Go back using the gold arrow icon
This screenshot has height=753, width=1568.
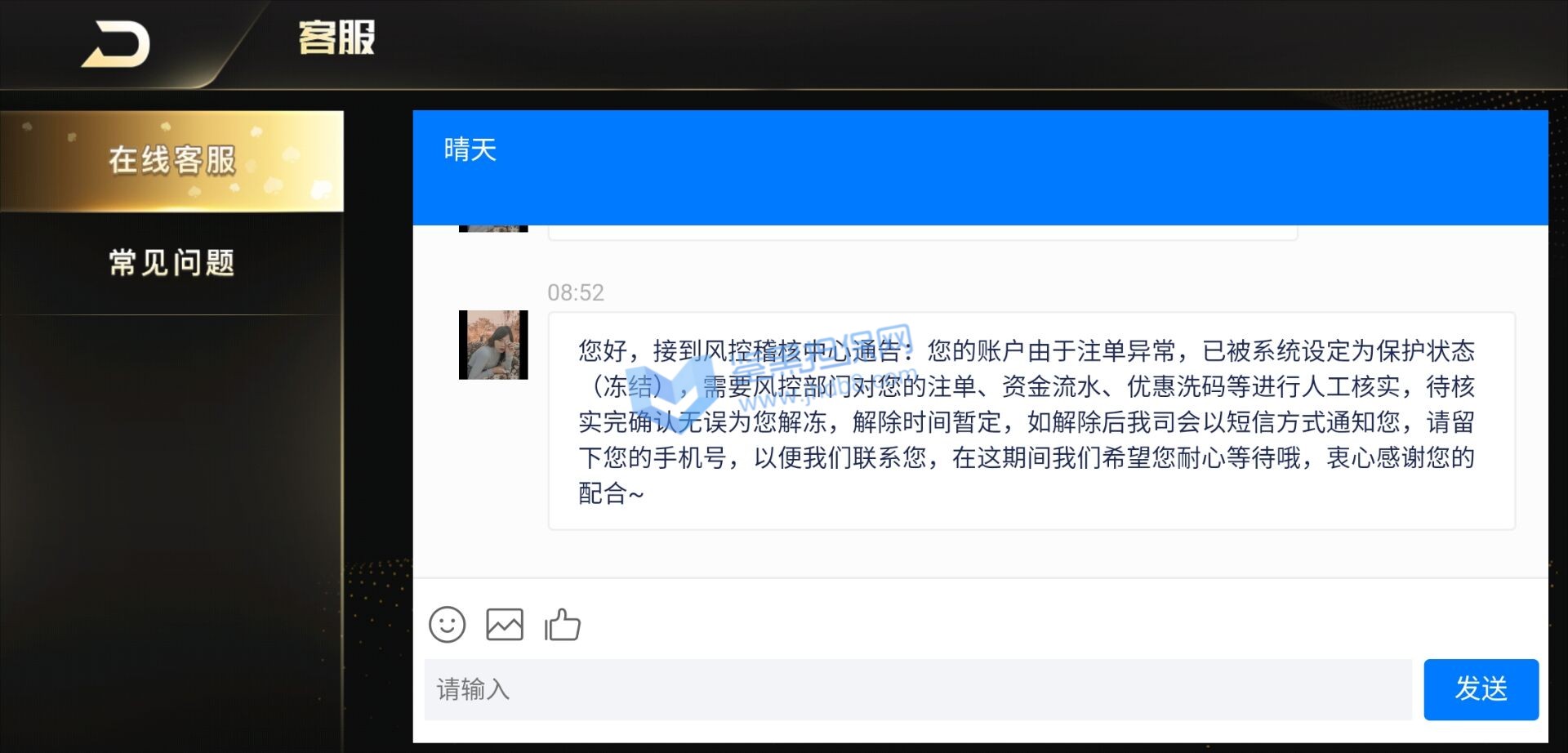click(x=116, y=44)
